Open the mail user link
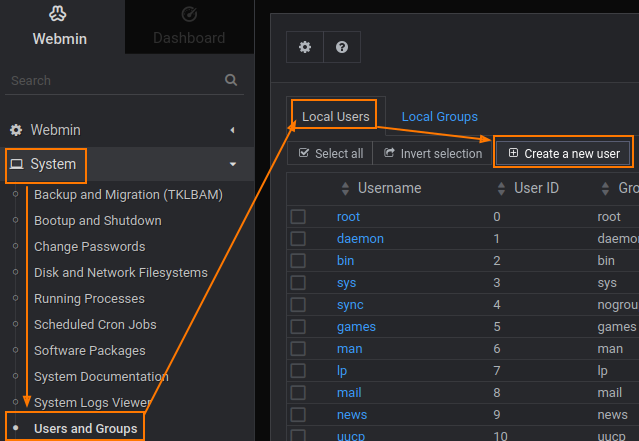 pyautogui.click(x=349, y=393)
